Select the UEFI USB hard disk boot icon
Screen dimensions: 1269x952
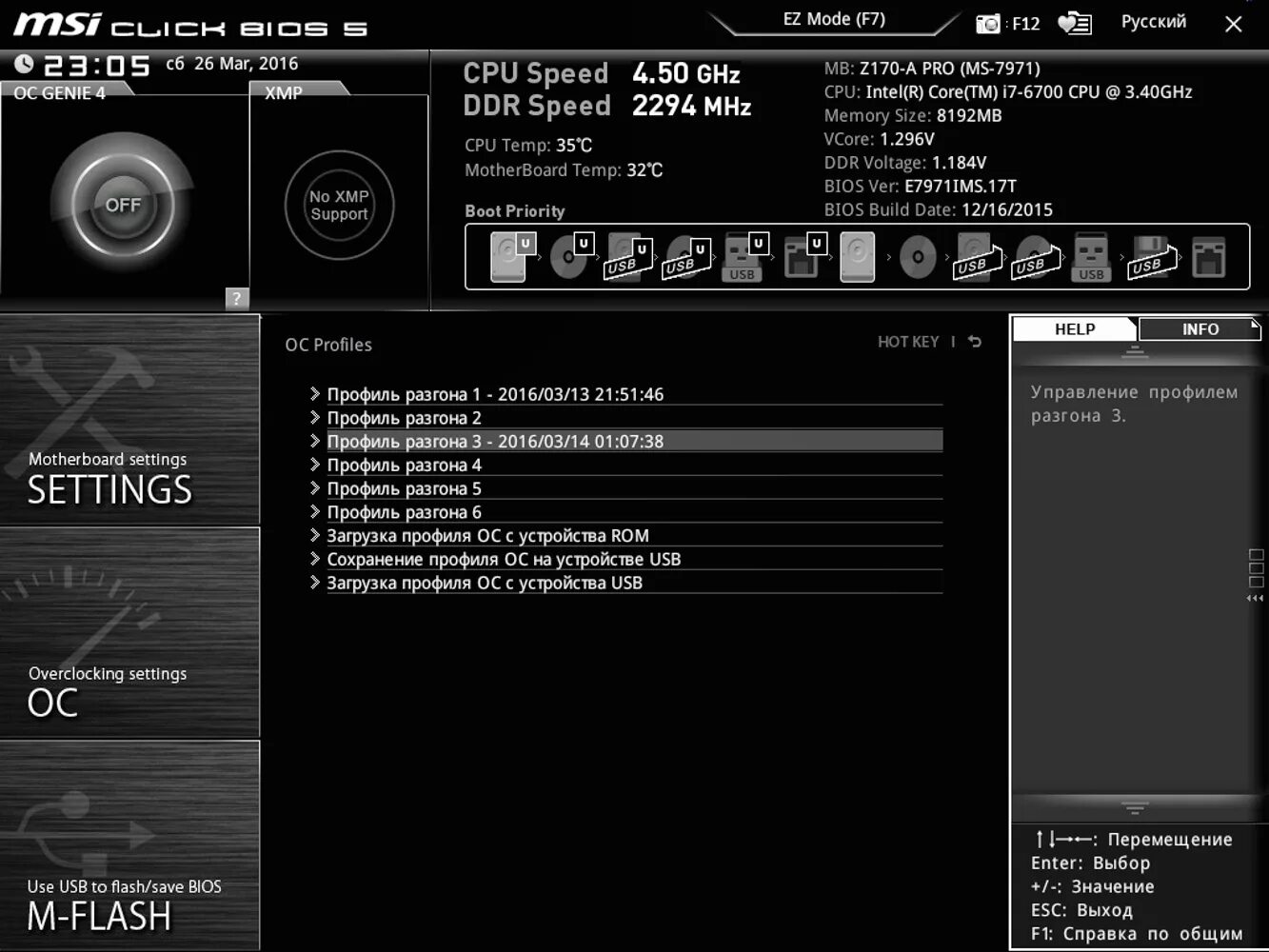click(x=628, y=257)
